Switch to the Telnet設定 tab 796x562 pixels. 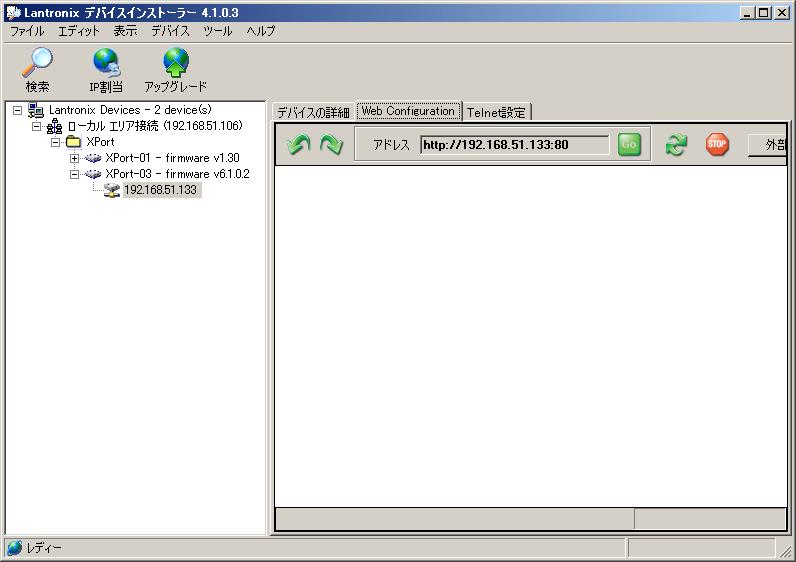pyautogui.click(x=496, y=112)
